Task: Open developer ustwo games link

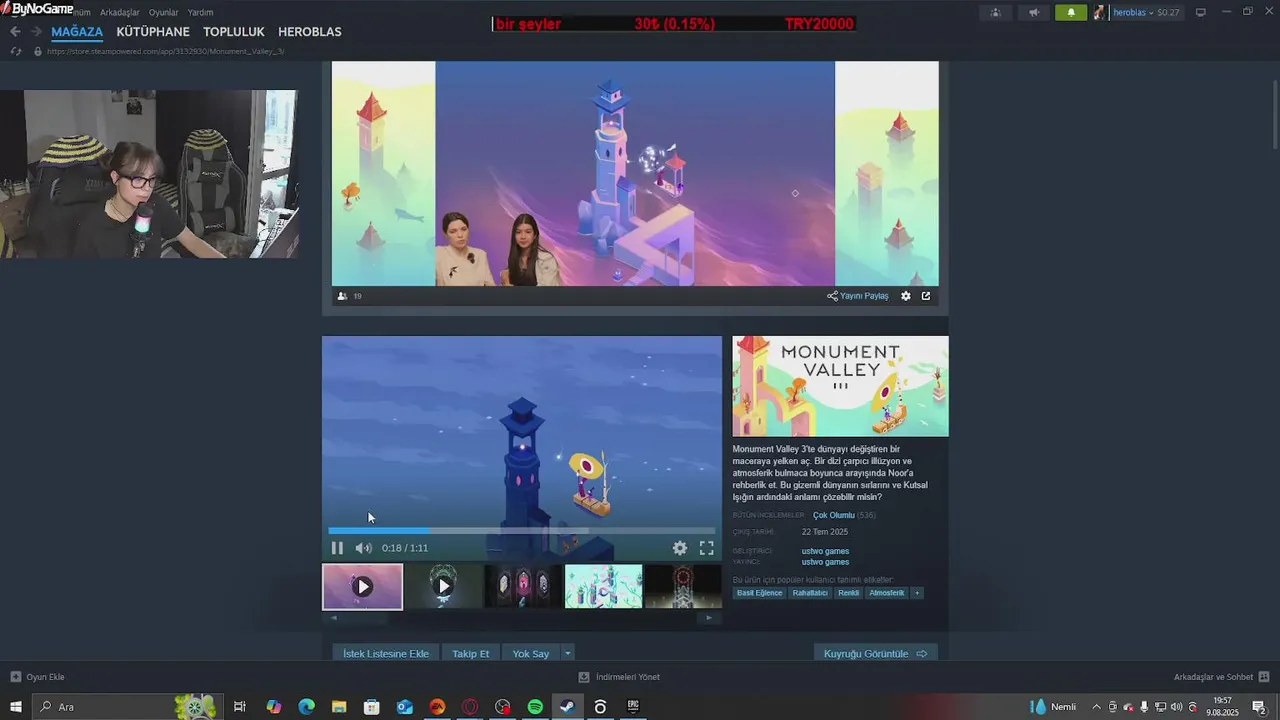Action: click(x=825, y=551)
